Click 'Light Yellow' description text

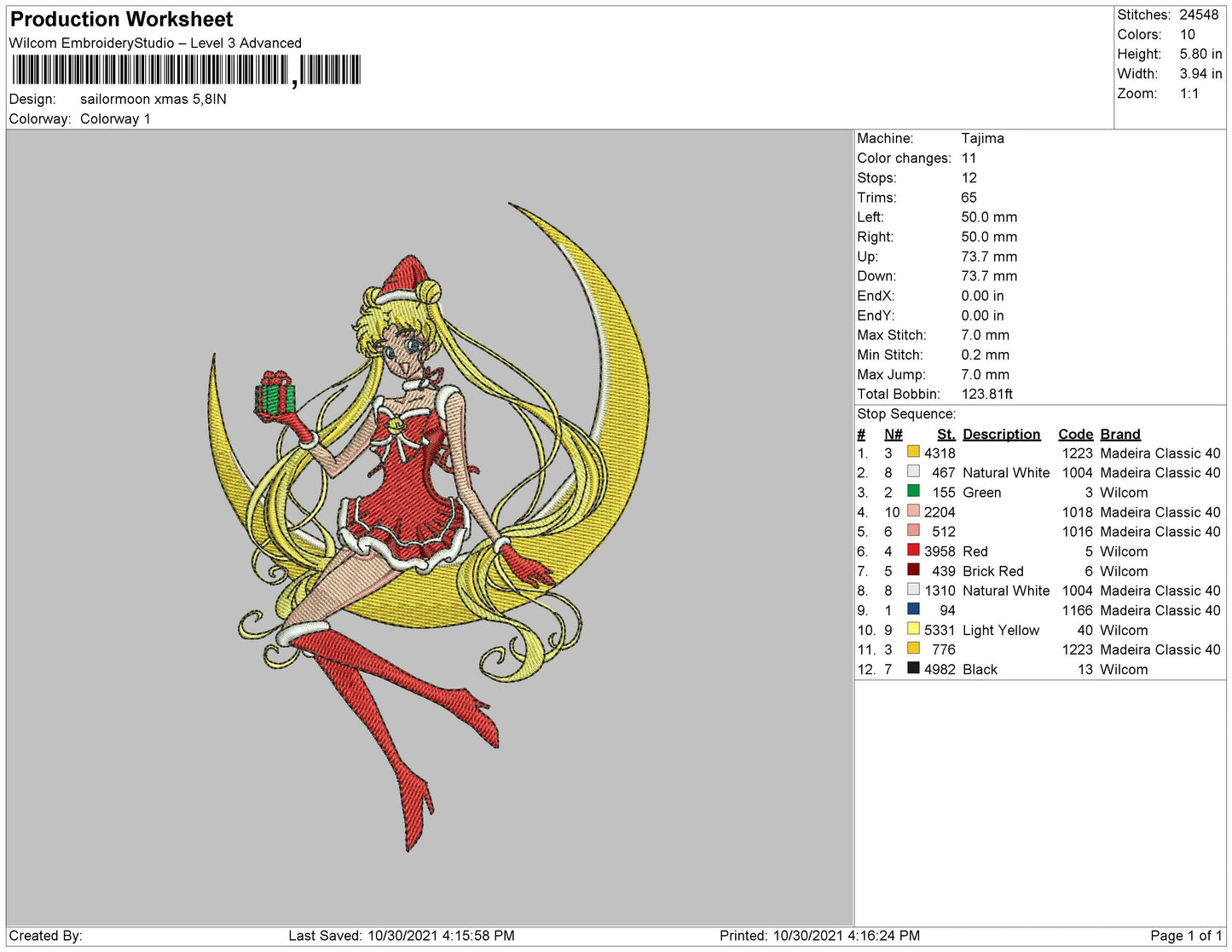[x=1001, y=630]
